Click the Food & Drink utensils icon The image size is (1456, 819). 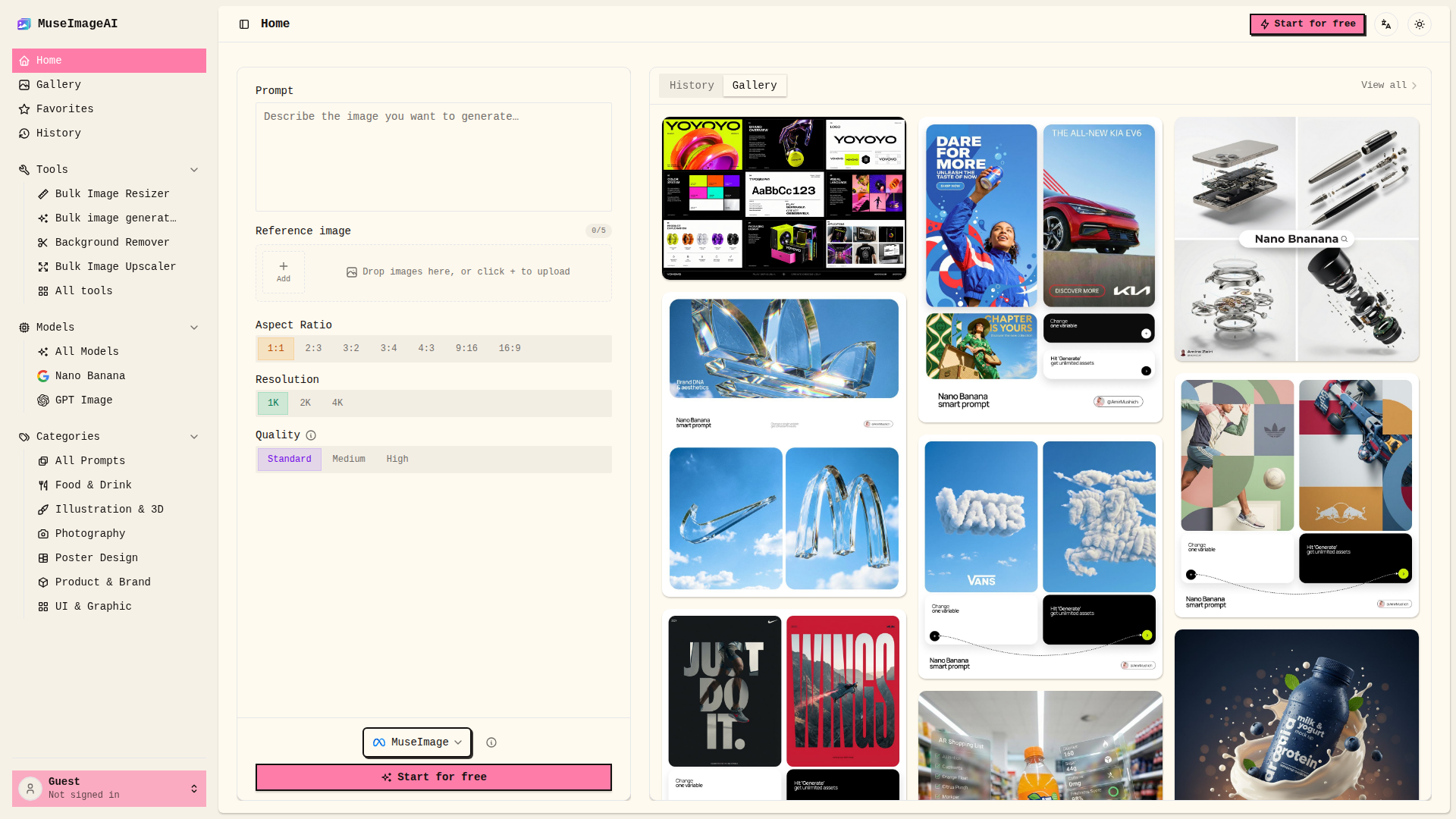tap(43, 485)
